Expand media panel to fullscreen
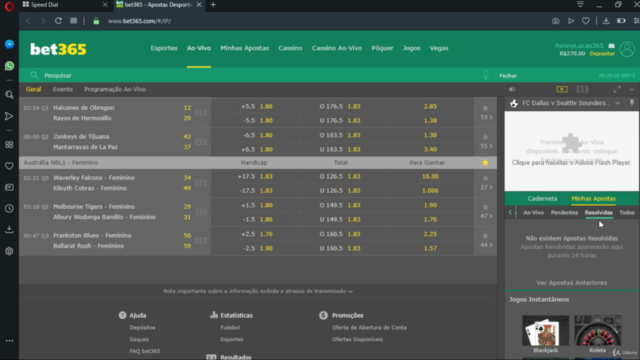The width and height of the screenshot is (640, 360). pyautogui.click(x=617, y=89)
